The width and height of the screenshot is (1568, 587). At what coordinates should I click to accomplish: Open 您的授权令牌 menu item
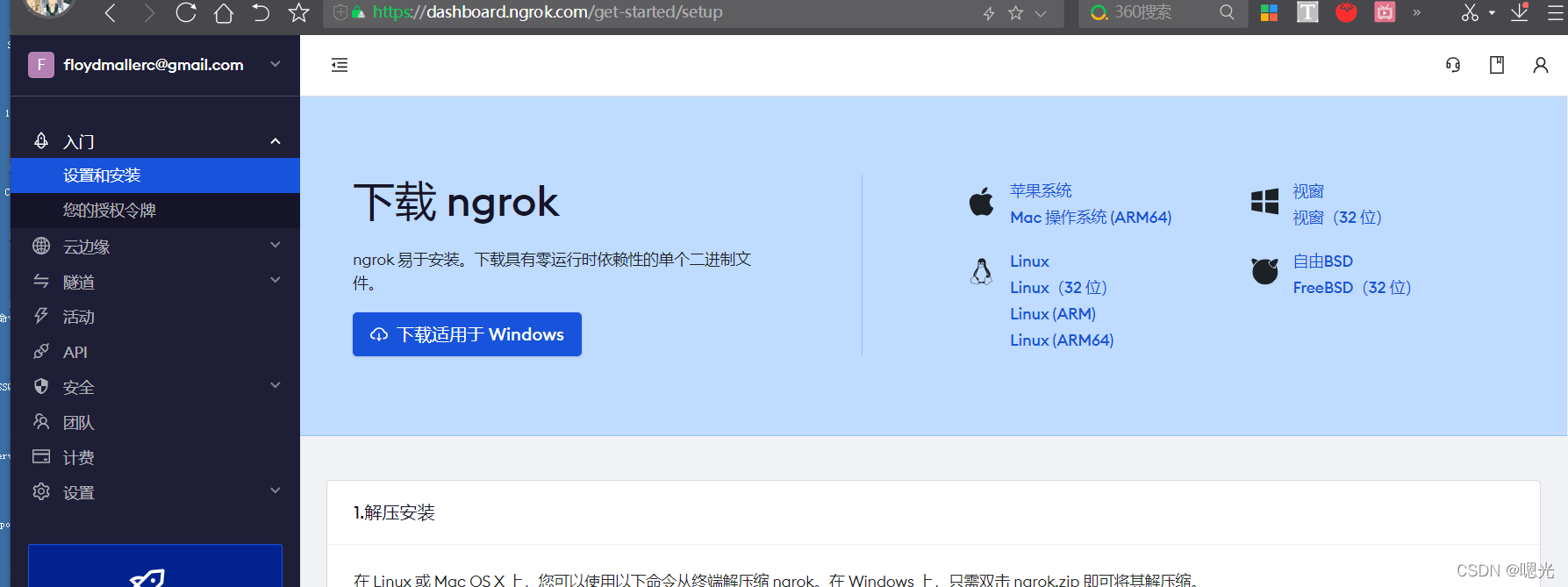tap(155, 211)
